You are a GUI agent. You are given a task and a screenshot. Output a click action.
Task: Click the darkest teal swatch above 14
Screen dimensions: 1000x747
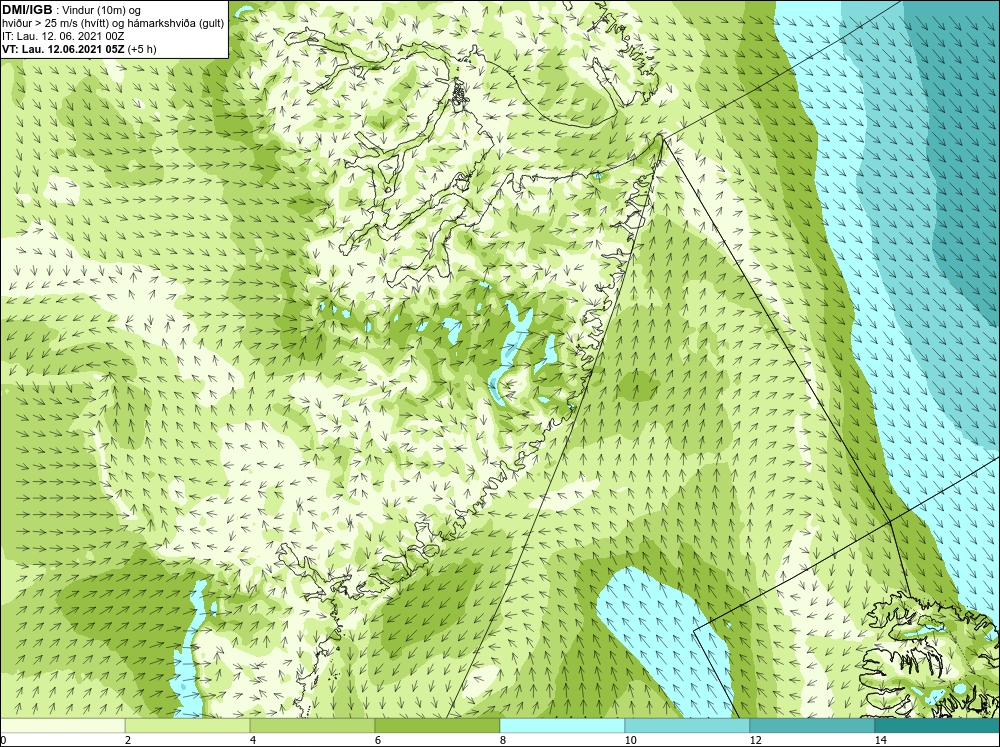(938, 726)
